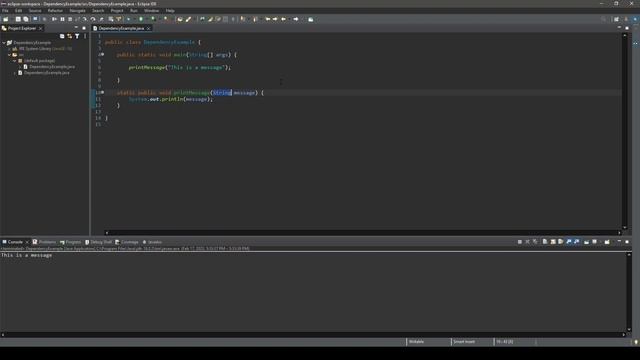Image resolution: width=640 pixels, height=360 pixels.
Task: Open the Run menu
Action: (x=134, y=11)
